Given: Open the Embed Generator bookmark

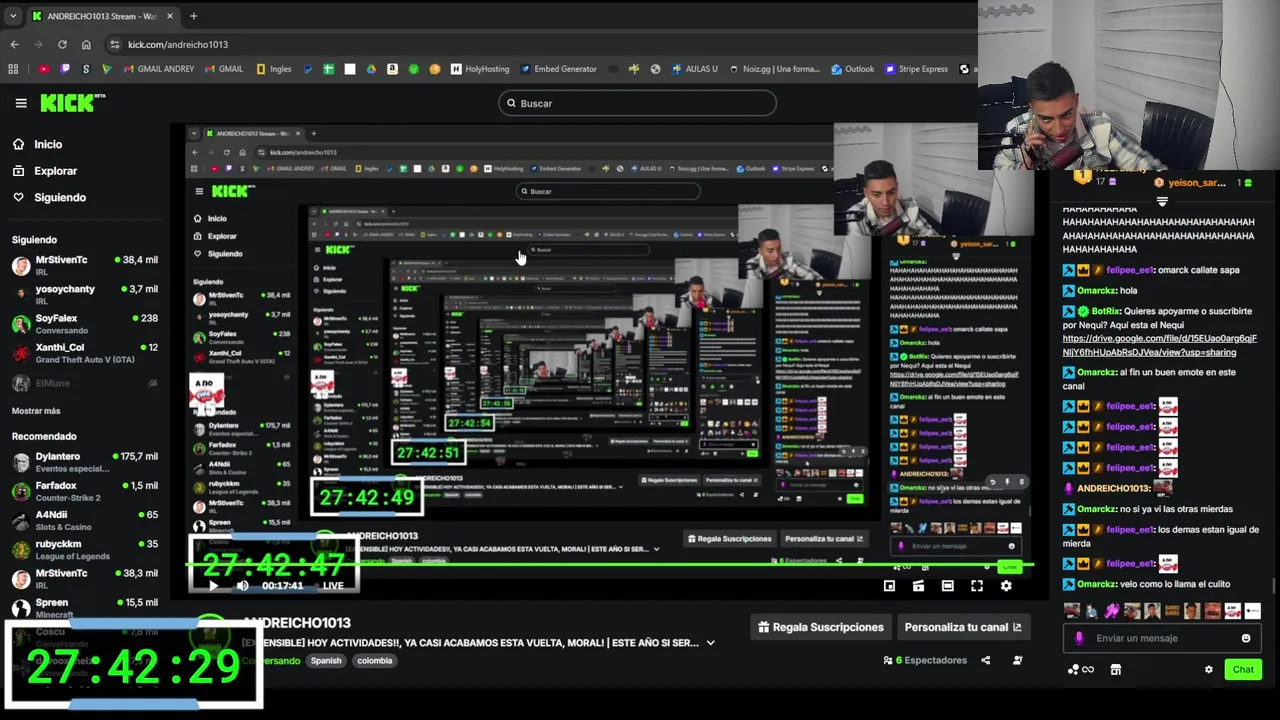Looking at the screenshot, I should point(558,69).
